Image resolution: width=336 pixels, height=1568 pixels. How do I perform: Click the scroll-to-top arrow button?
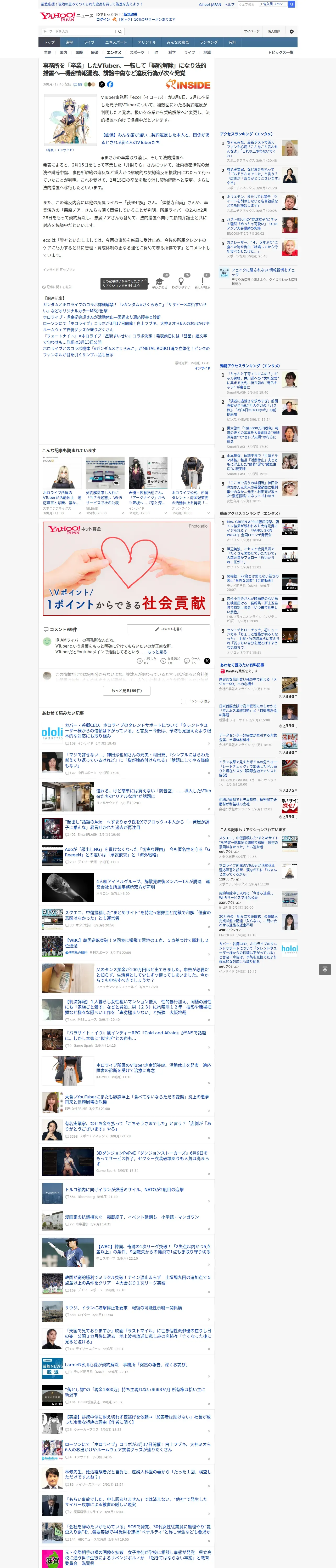point(325,970)
